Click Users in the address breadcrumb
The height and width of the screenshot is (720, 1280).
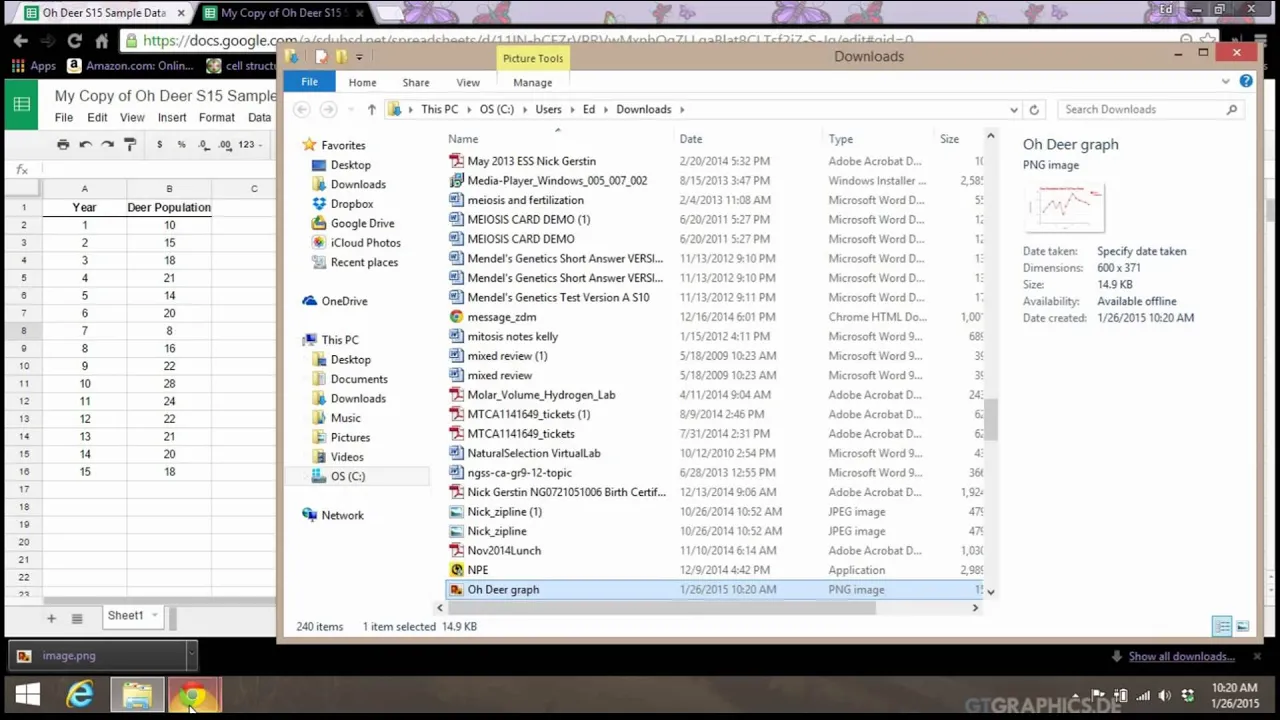tap(548, 109)
